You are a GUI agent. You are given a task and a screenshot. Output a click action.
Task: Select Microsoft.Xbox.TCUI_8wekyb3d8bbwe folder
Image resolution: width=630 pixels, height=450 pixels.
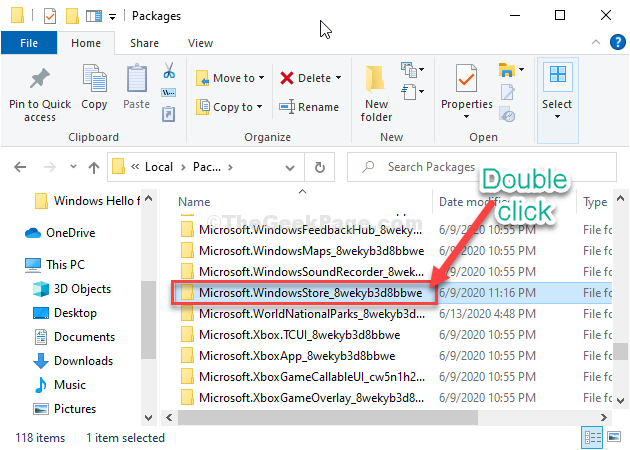[x=290, y=335]
